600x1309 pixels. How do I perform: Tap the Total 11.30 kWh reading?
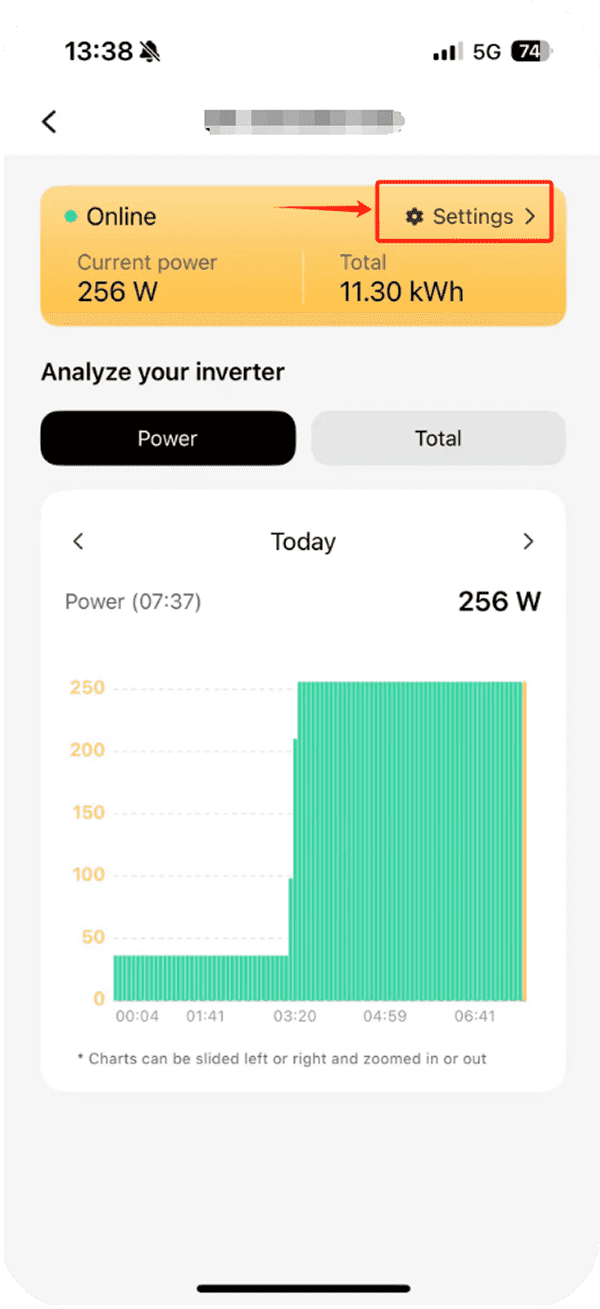click(x=401, y=291)
